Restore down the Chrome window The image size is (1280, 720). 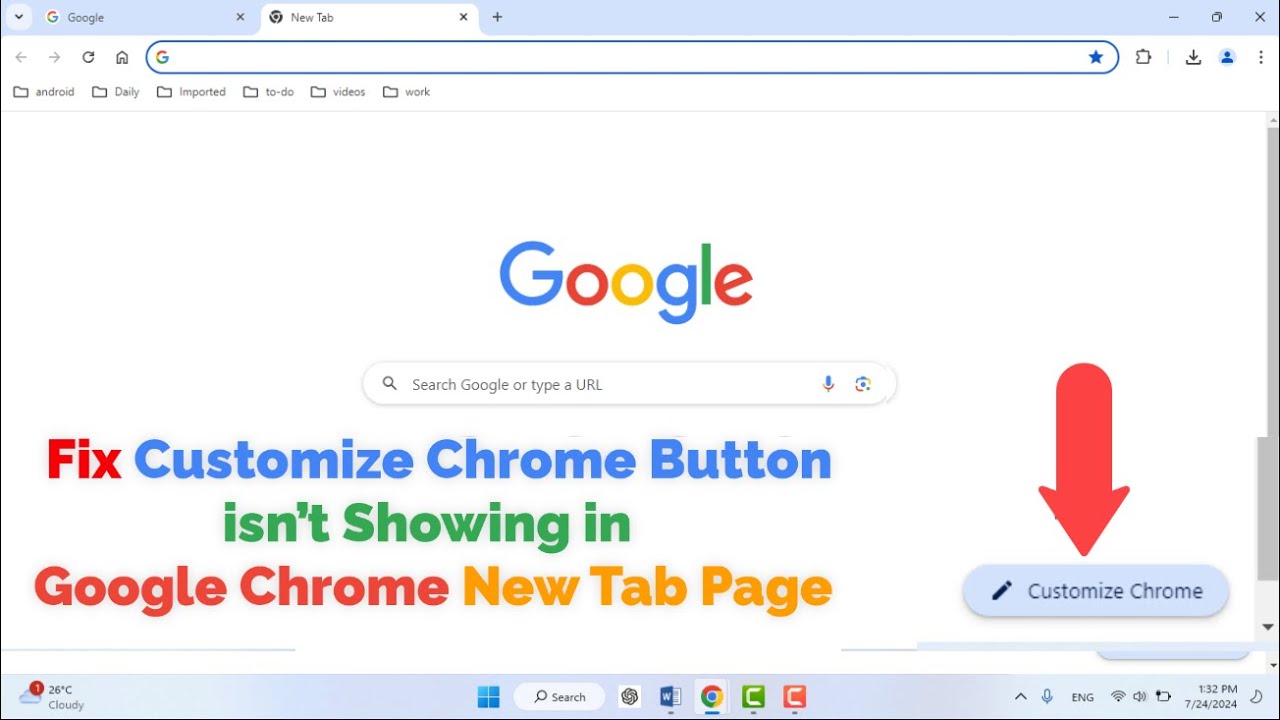click(1216, 17)
